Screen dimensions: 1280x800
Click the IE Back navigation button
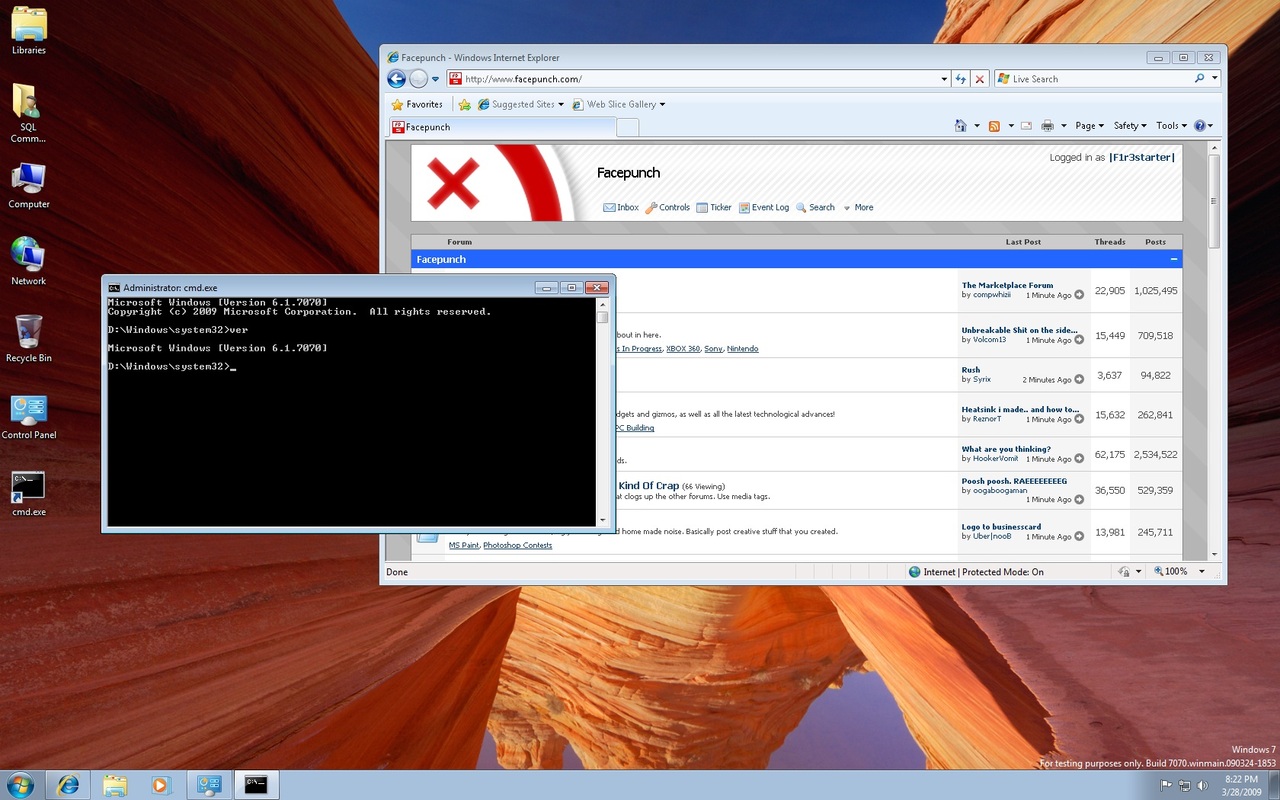pos(397,79)
